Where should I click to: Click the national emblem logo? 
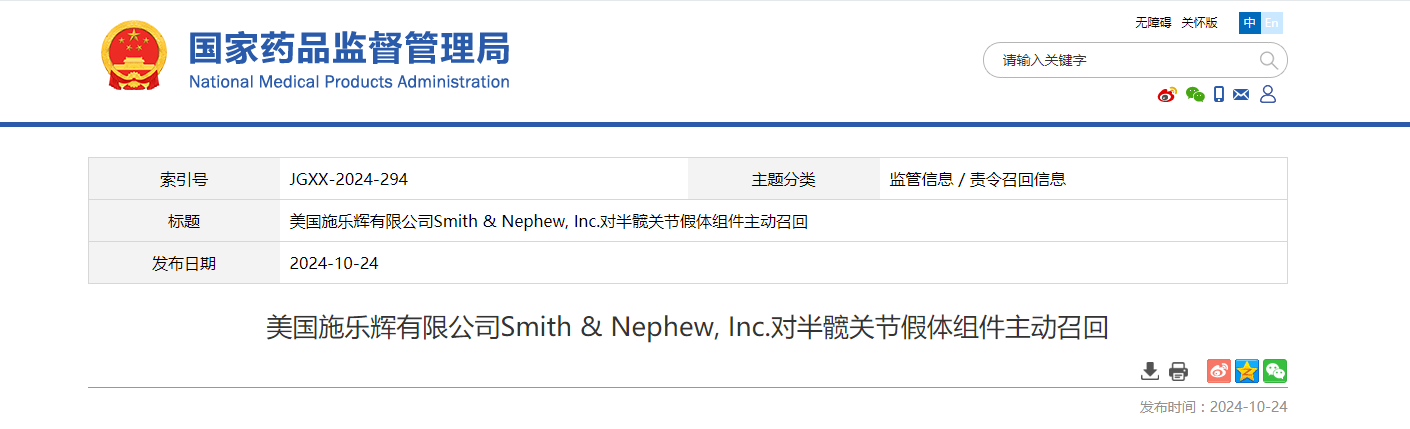click(135, 57)
